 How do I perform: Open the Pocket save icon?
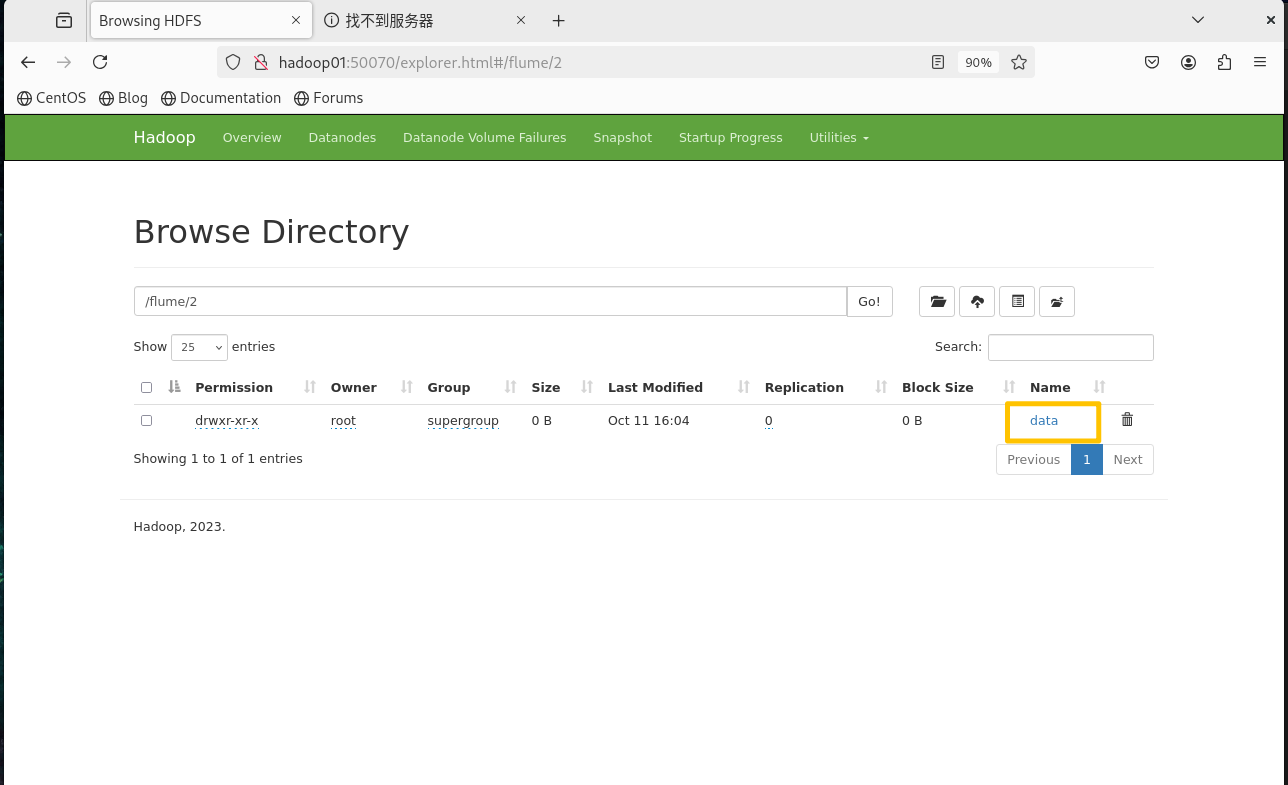(1152, 62)
